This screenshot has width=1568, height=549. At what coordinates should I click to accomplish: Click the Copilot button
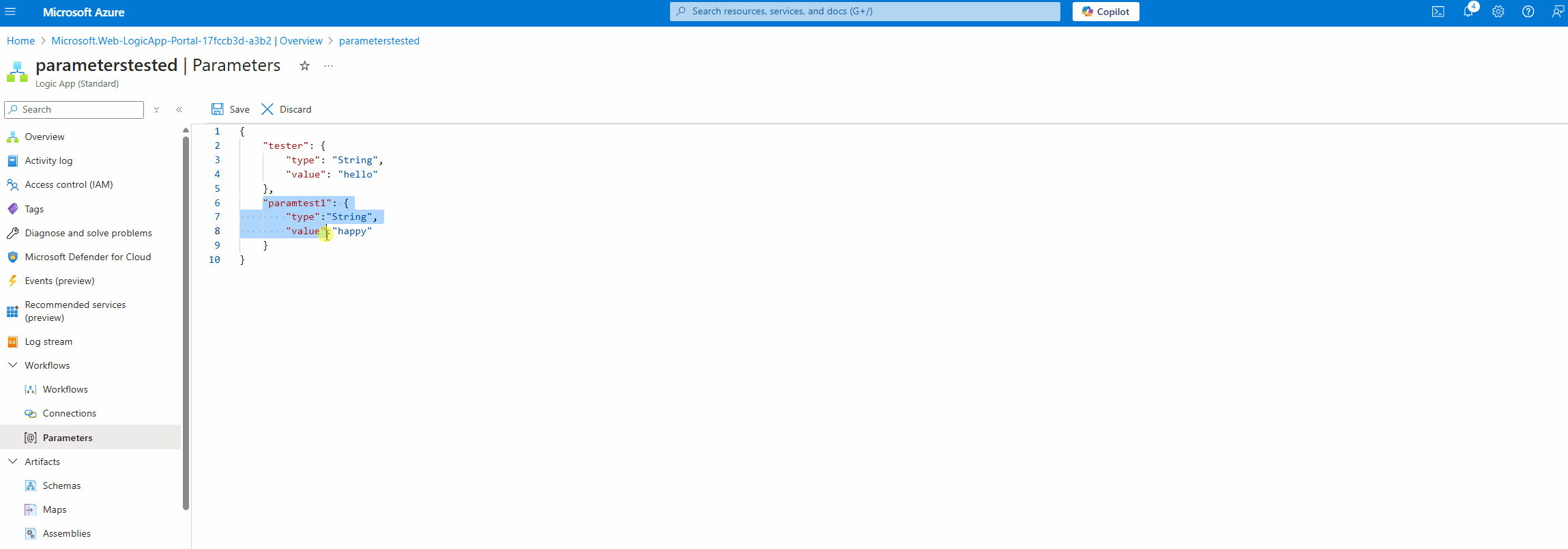click(x=1105, y=12)
